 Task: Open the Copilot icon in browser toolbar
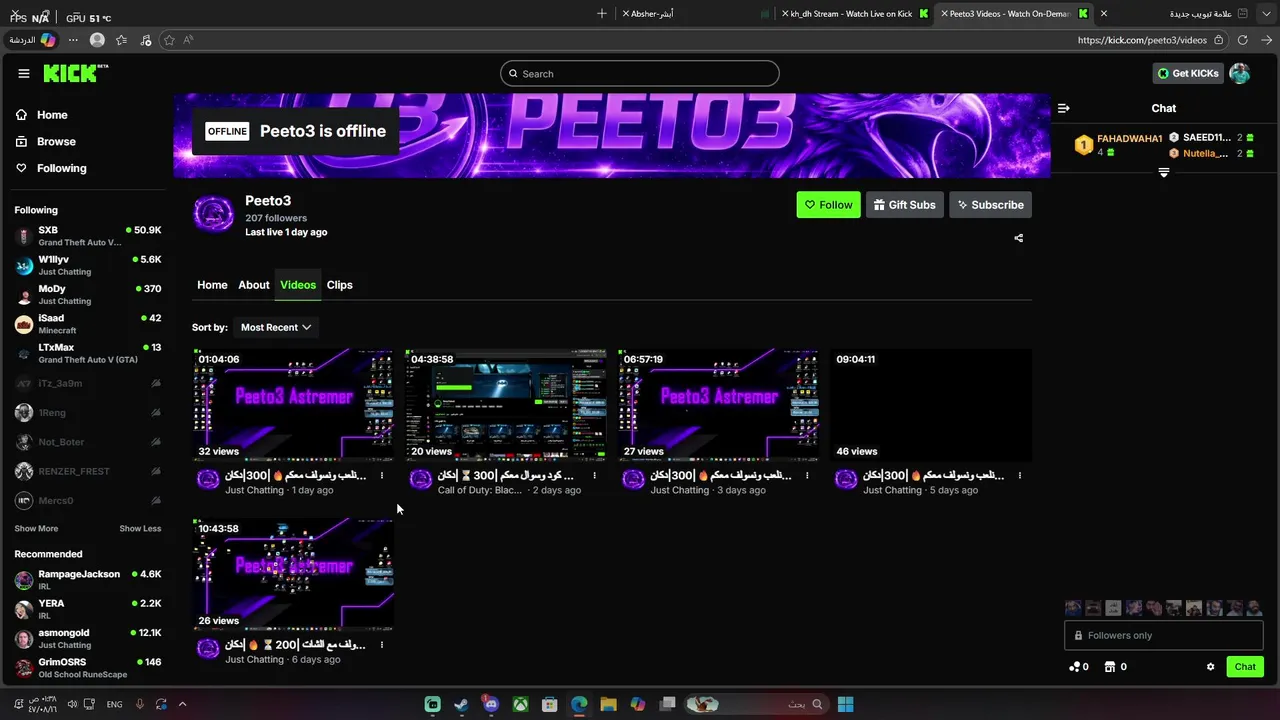48,40
